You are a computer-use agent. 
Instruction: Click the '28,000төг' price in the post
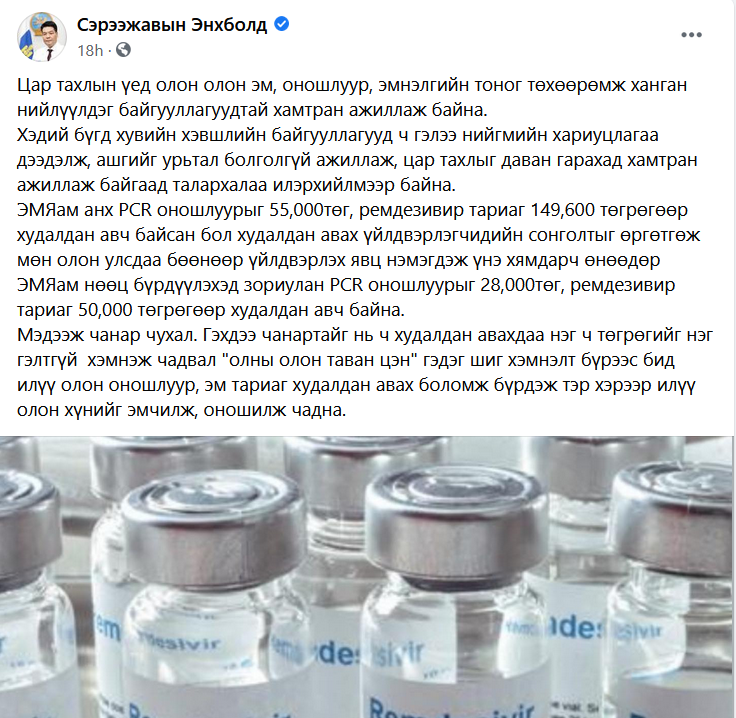(521, 285)
